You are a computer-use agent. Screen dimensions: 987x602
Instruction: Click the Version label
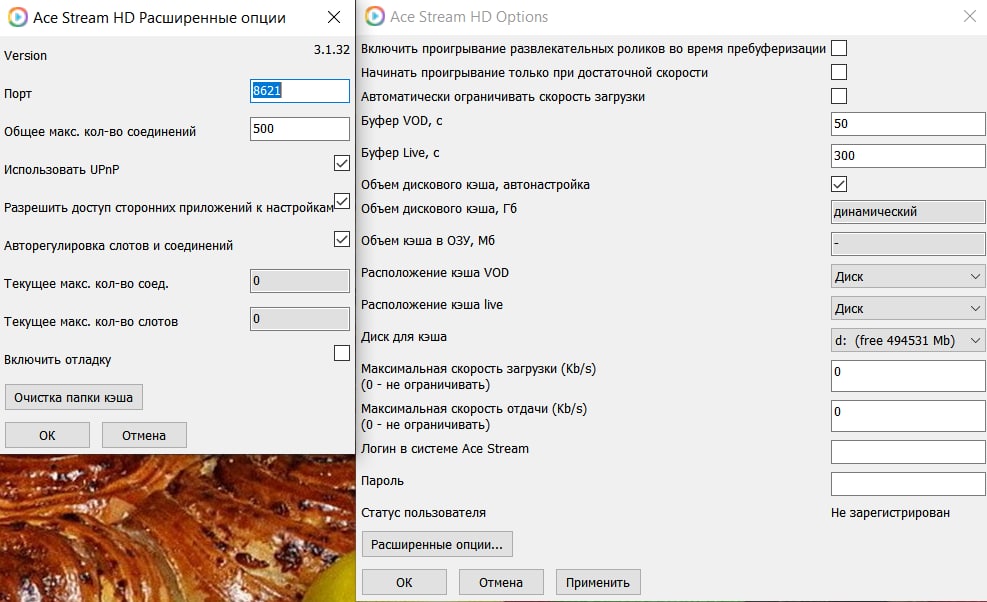click(25, 55)
